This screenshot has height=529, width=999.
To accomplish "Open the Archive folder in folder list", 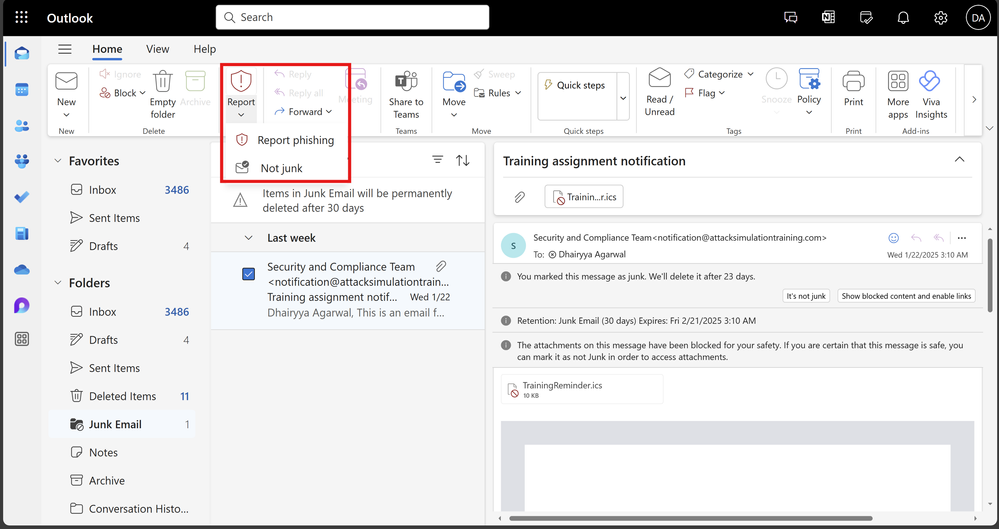I will [x=122, y=481].
